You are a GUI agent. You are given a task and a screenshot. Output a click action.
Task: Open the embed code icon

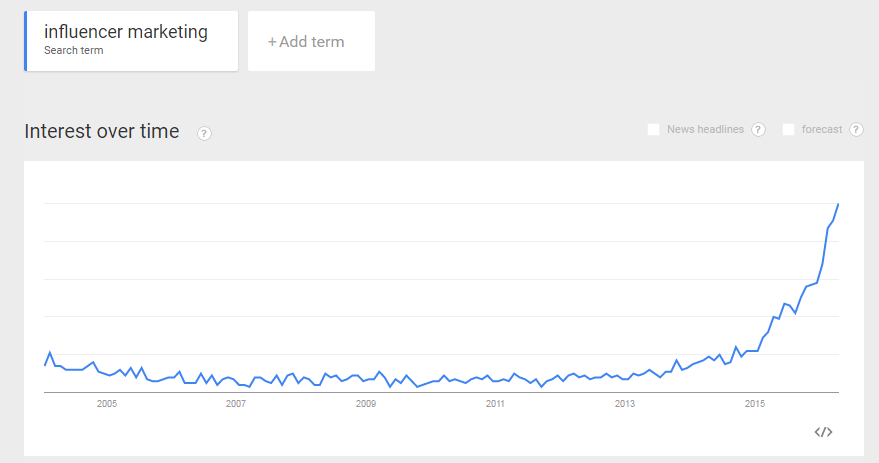click(823, 432)
